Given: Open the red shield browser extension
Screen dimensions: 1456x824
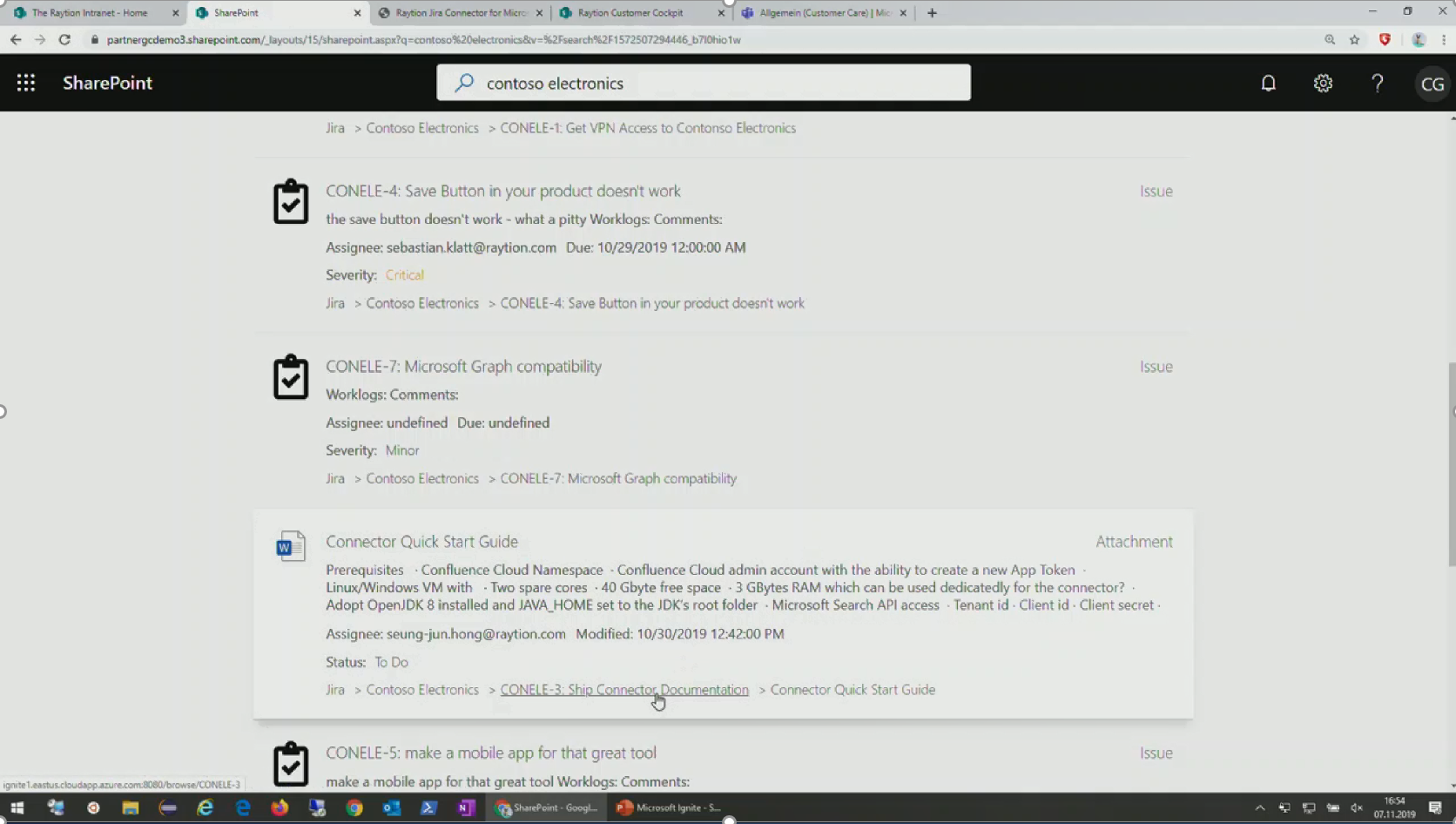Looking at the screenshot, I should click(x=1385, y=39).
